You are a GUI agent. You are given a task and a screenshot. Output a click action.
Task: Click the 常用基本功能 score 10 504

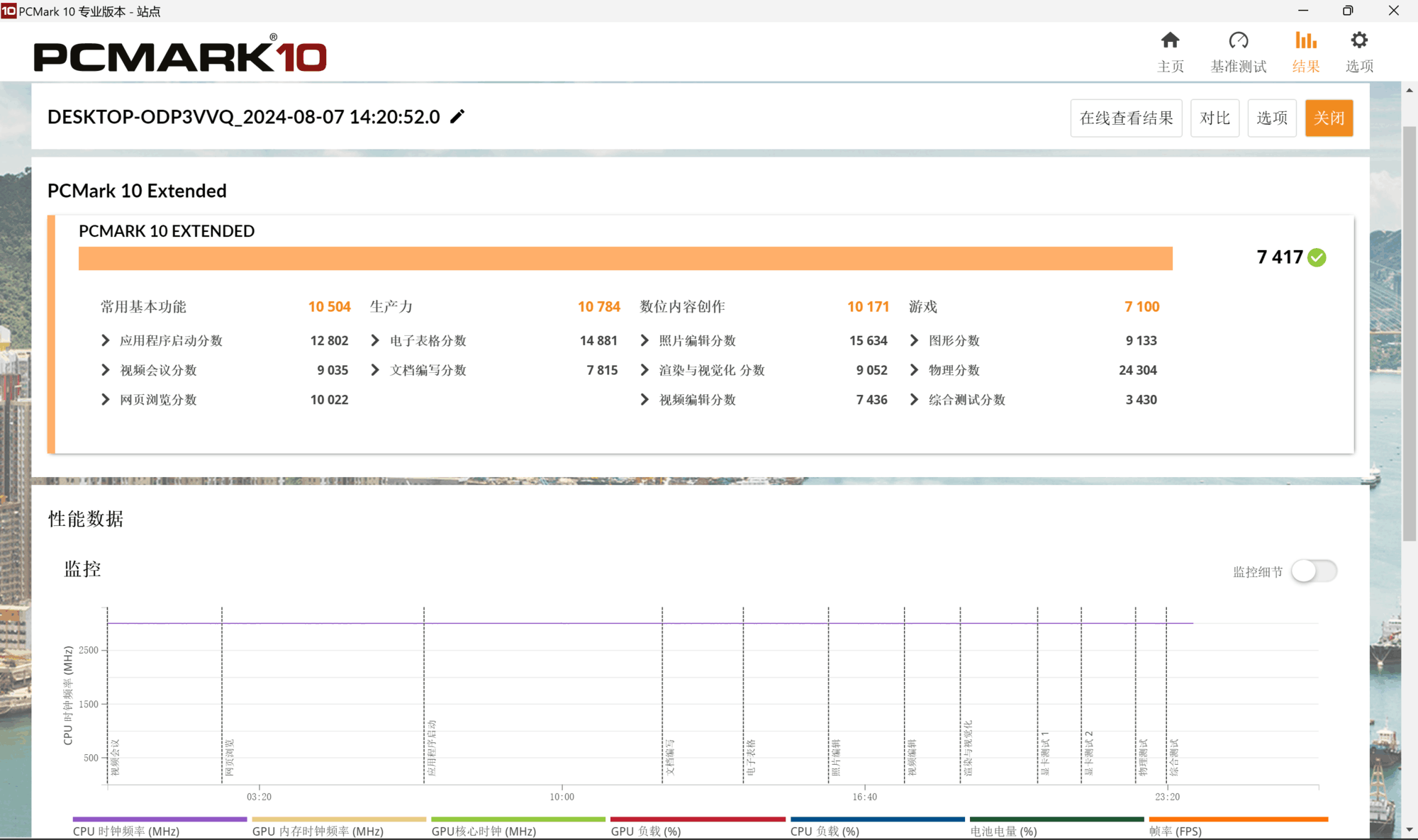329,306
